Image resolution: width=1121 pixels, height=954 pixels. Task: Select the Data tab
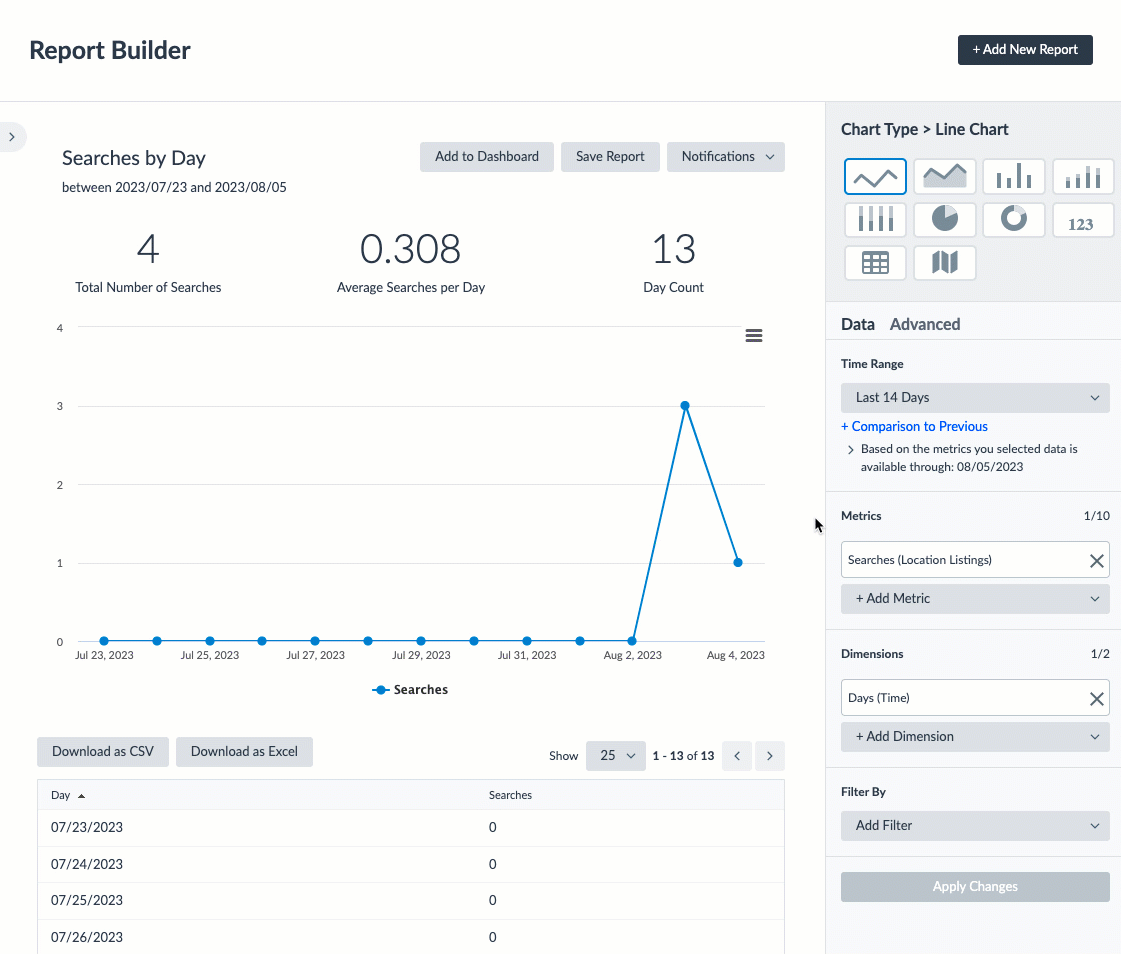[858, 323]
